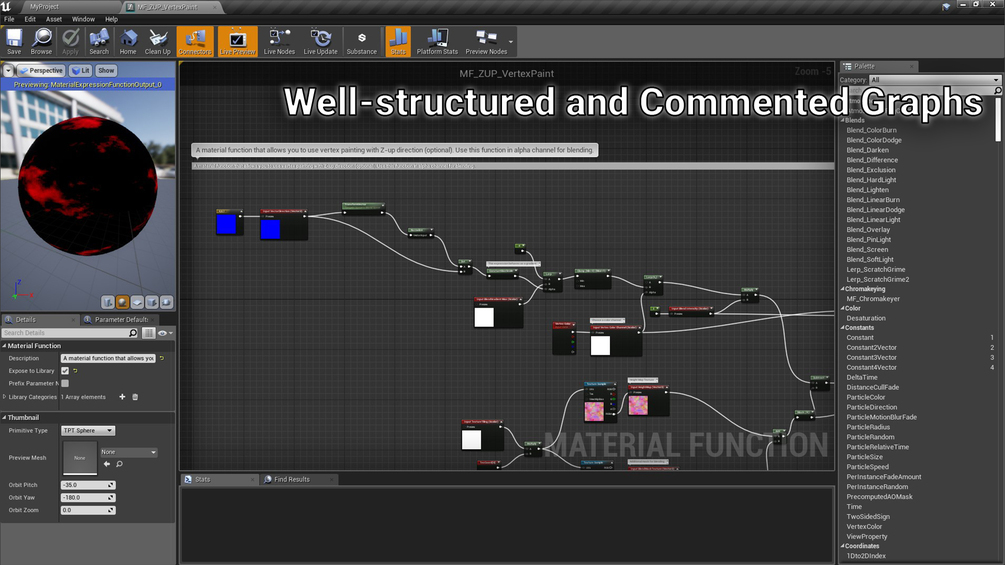Select MF_Chromakeyer in the palette
This screenshot has width=1005, height=565.
(873, 299)
